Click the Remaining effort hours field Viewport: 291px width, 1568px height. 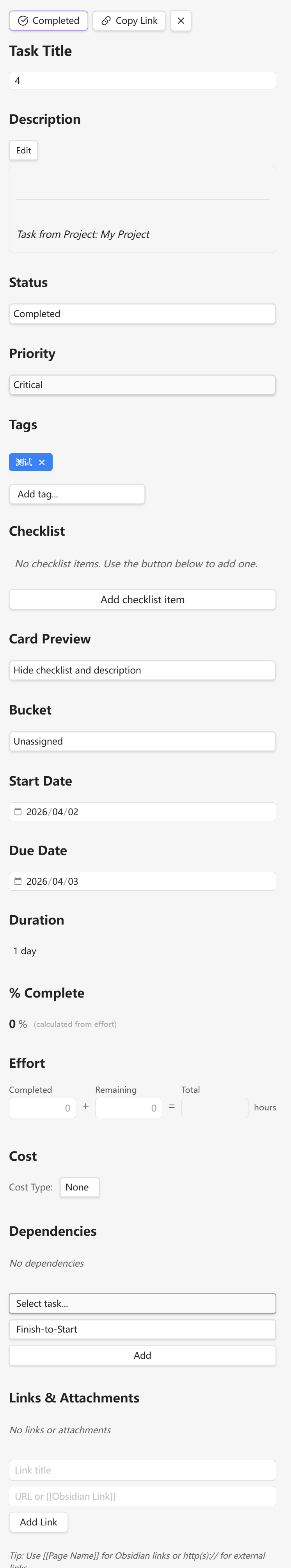coord(128,1108)
